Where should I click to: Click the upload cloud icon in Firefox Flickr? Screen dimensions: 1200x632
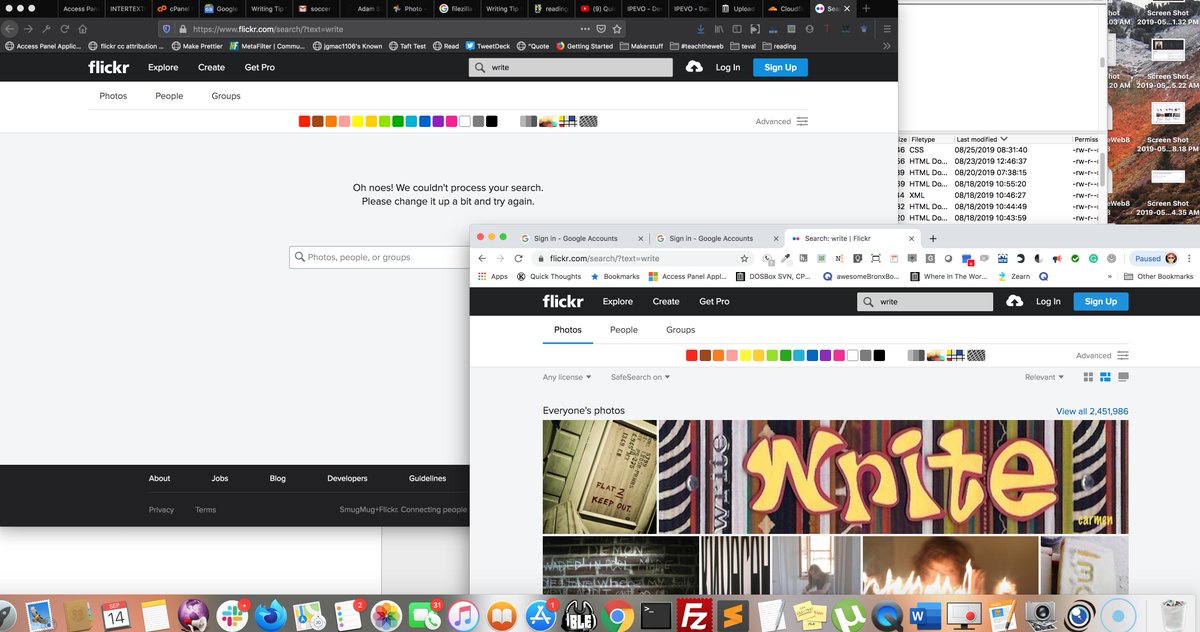pyautogui.click(x=694, y=67)
